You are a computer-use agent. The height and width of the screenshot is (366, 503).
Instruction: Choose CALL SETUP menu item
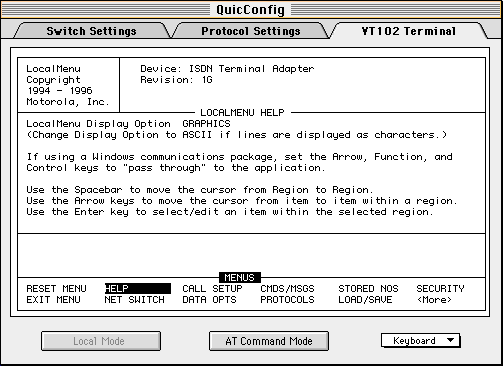212,289
